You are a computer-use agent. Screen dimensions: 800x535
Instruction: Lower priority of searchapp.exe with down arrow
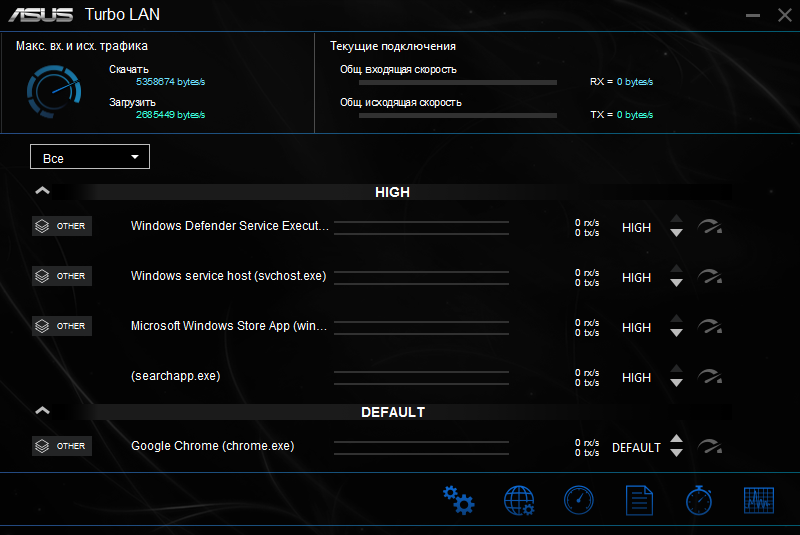click(x=677, y=383)
